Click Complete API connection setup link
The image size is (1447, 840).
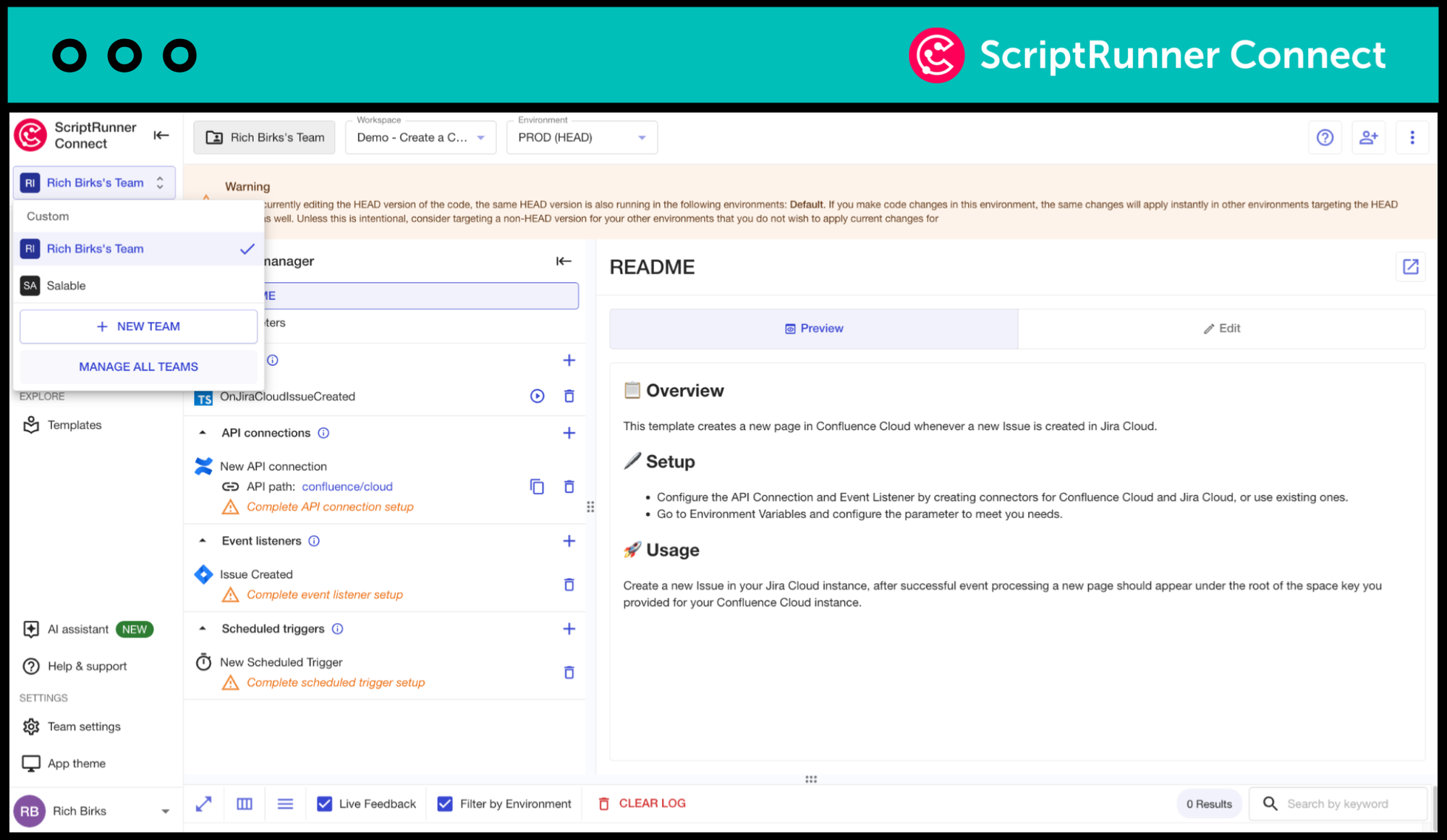(330, 506)
